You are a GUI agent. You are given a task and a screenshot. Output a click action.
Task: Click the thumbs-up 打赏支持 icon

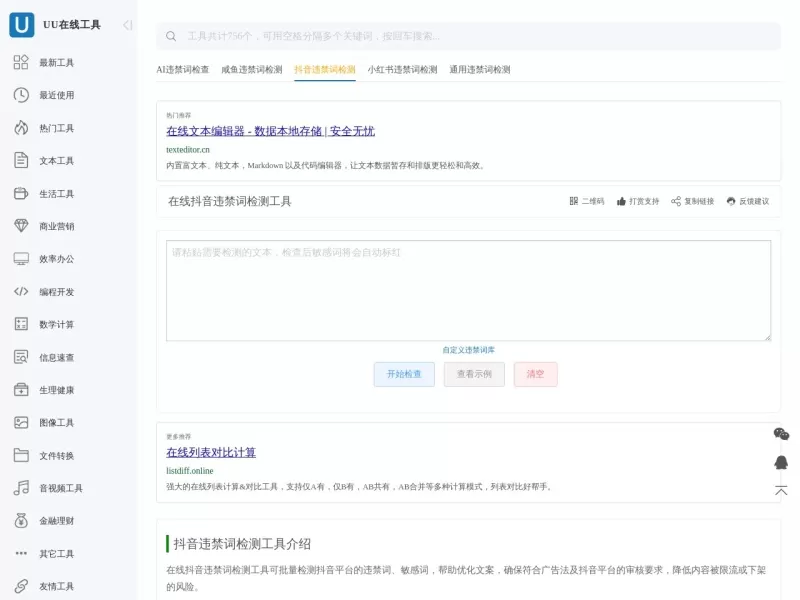pos(623,201)
